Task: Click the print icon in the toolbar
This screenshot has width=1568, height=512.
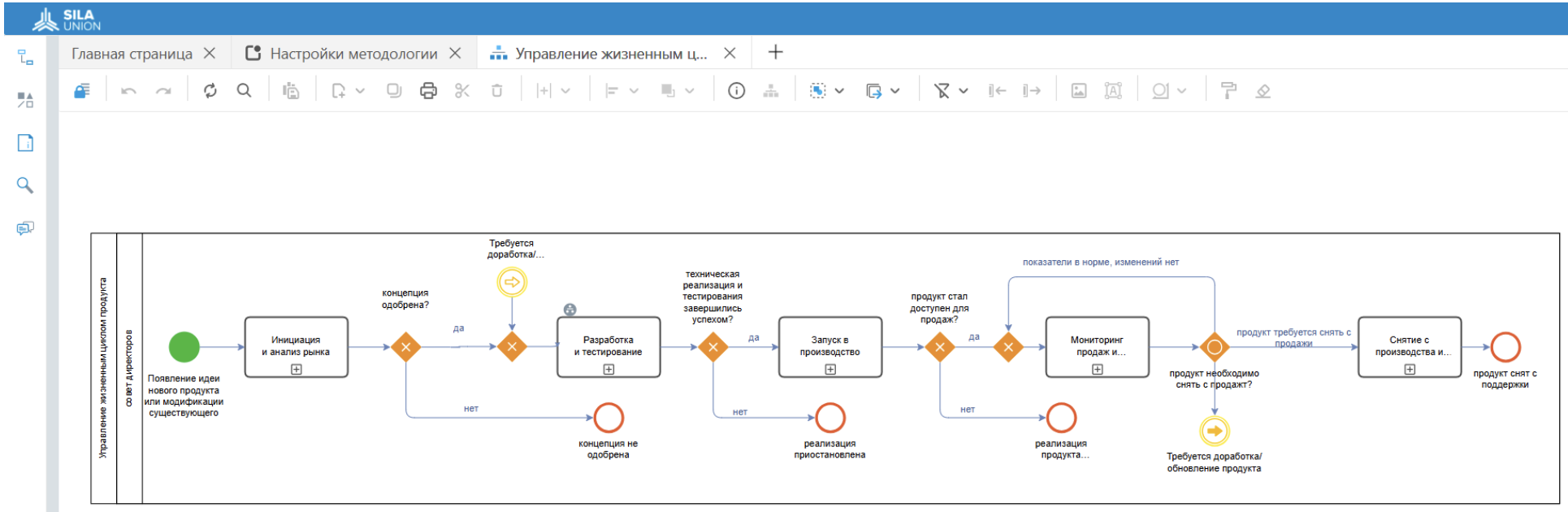Action: click(428, 91)
